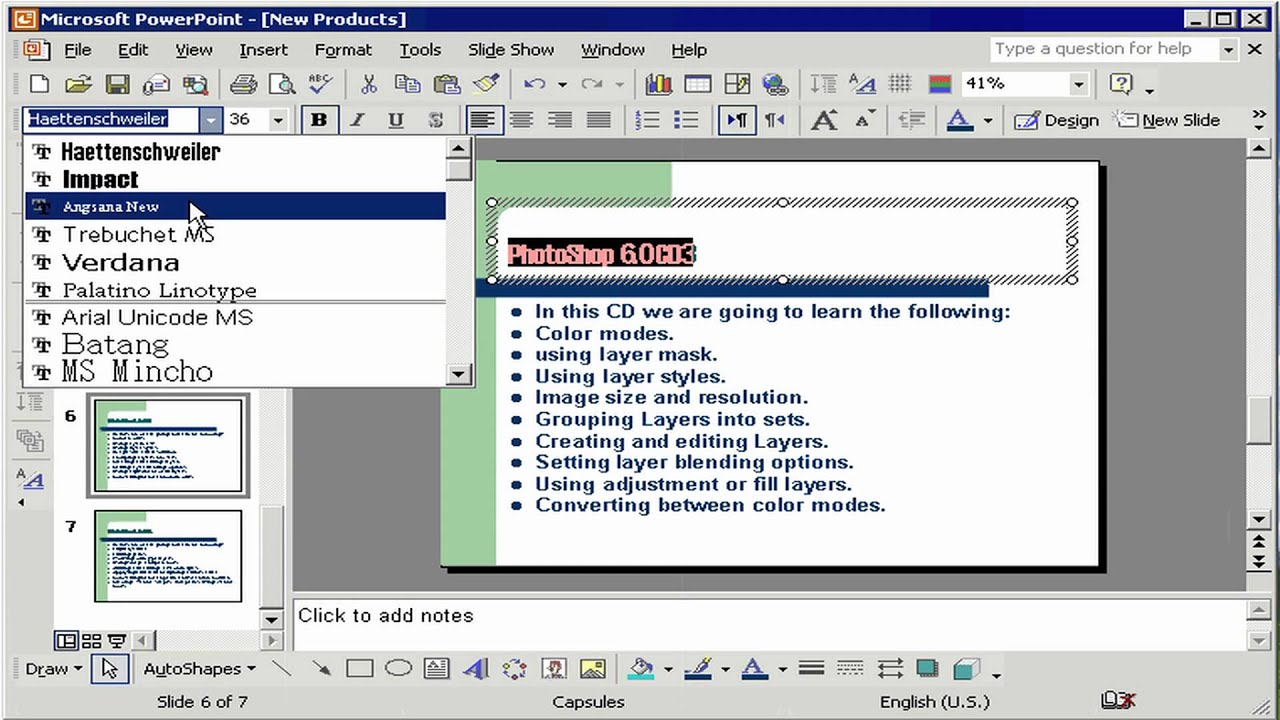Choose the Line Style icon
The width and height of the screenshot is (1280, 720).
pyautogui.click(x=811, y=669)
